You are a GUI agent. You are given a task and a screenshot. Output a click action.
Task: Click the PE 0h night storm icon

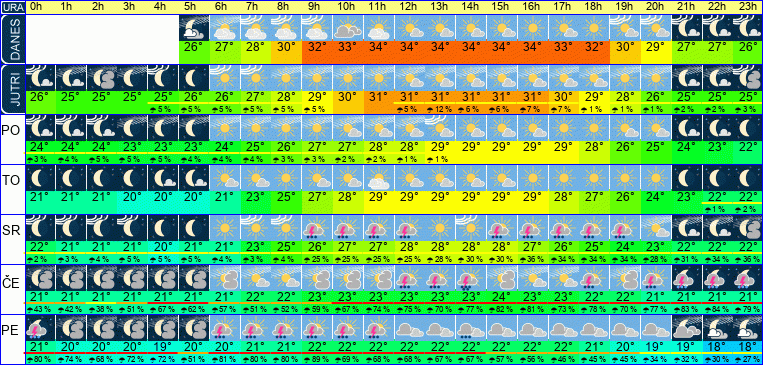click(40, 328)
